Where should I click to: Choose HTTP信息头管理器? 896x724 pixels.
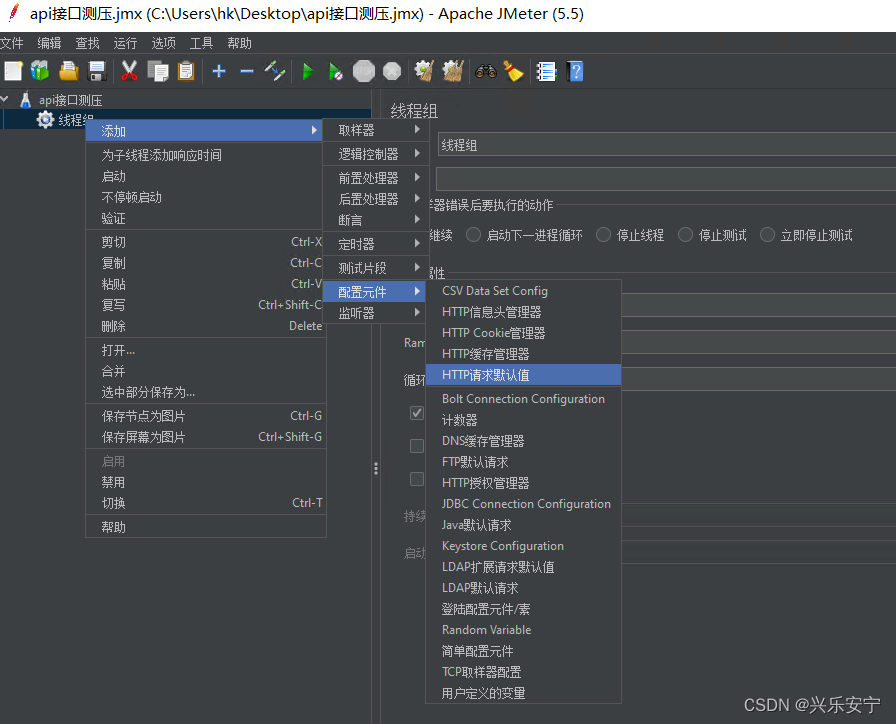tap(523, 312)
